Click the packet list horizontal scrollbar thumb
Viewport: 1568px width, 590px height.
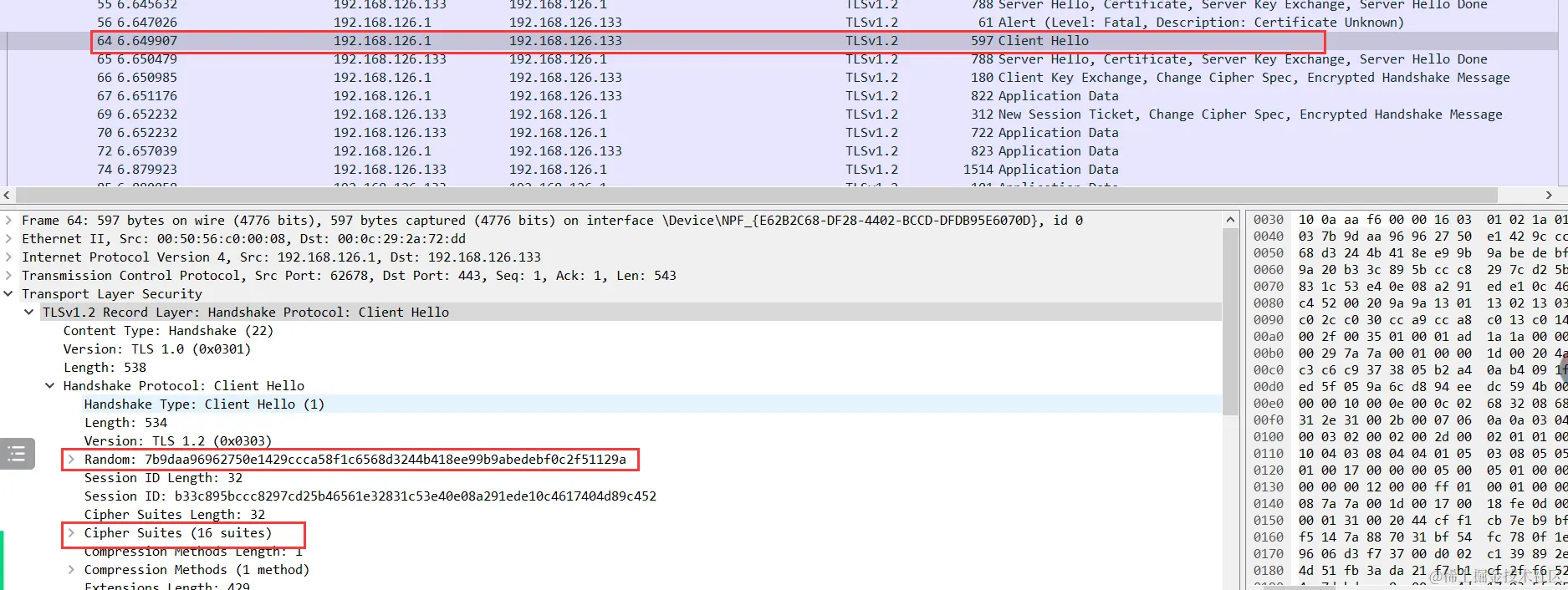[x=757, y=195]
